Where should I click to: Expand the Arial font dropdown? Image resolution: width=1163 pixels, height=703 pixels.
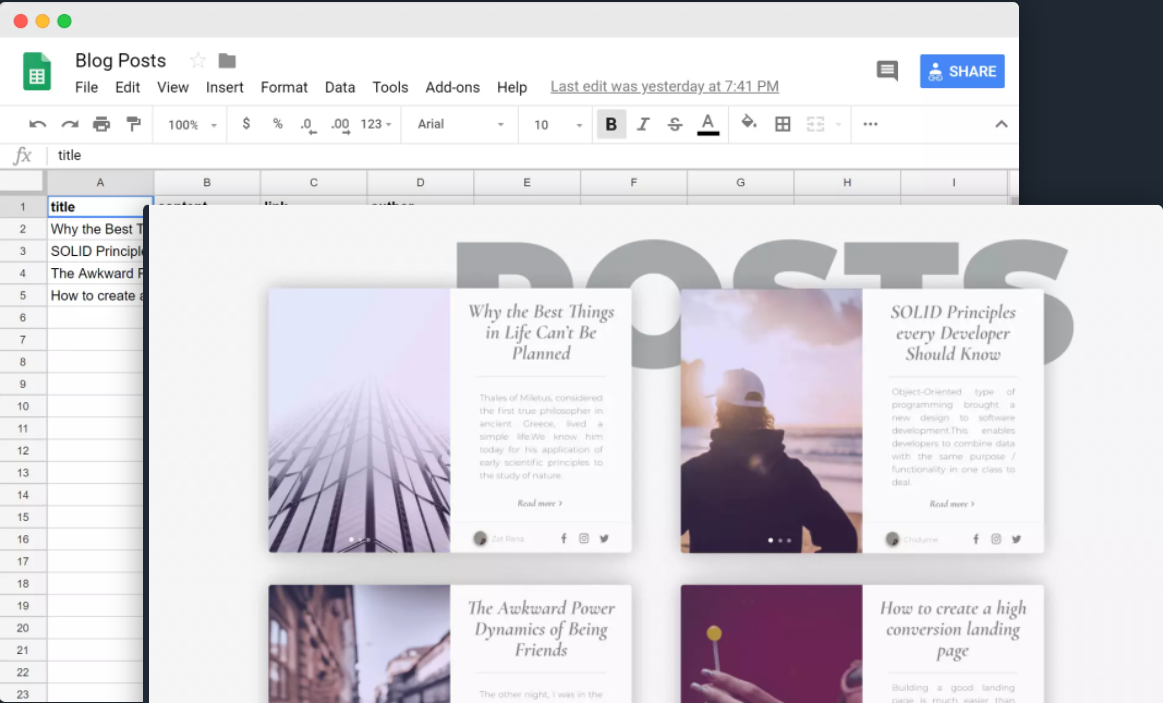click(x=461, y=124)
